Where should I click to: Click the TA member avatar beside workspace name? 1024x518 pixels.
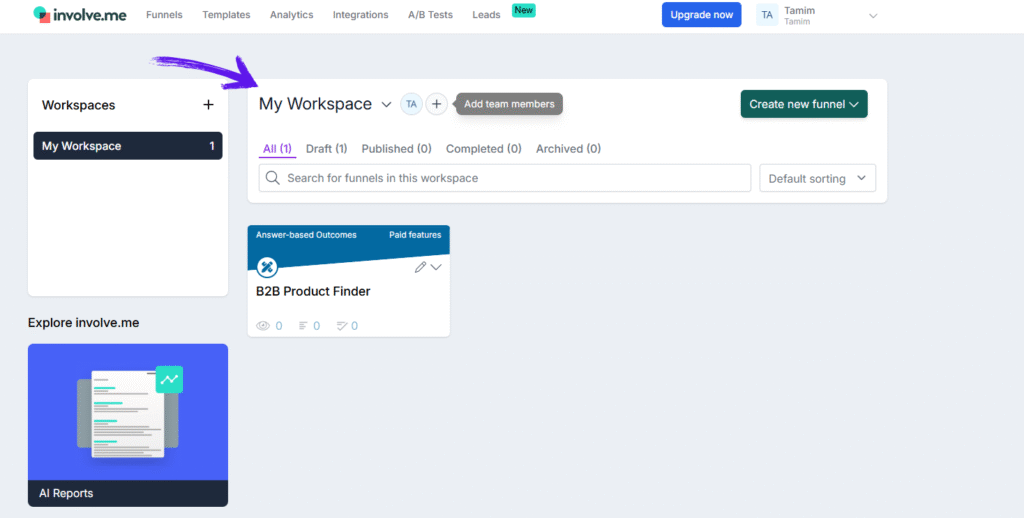(411, 104)
